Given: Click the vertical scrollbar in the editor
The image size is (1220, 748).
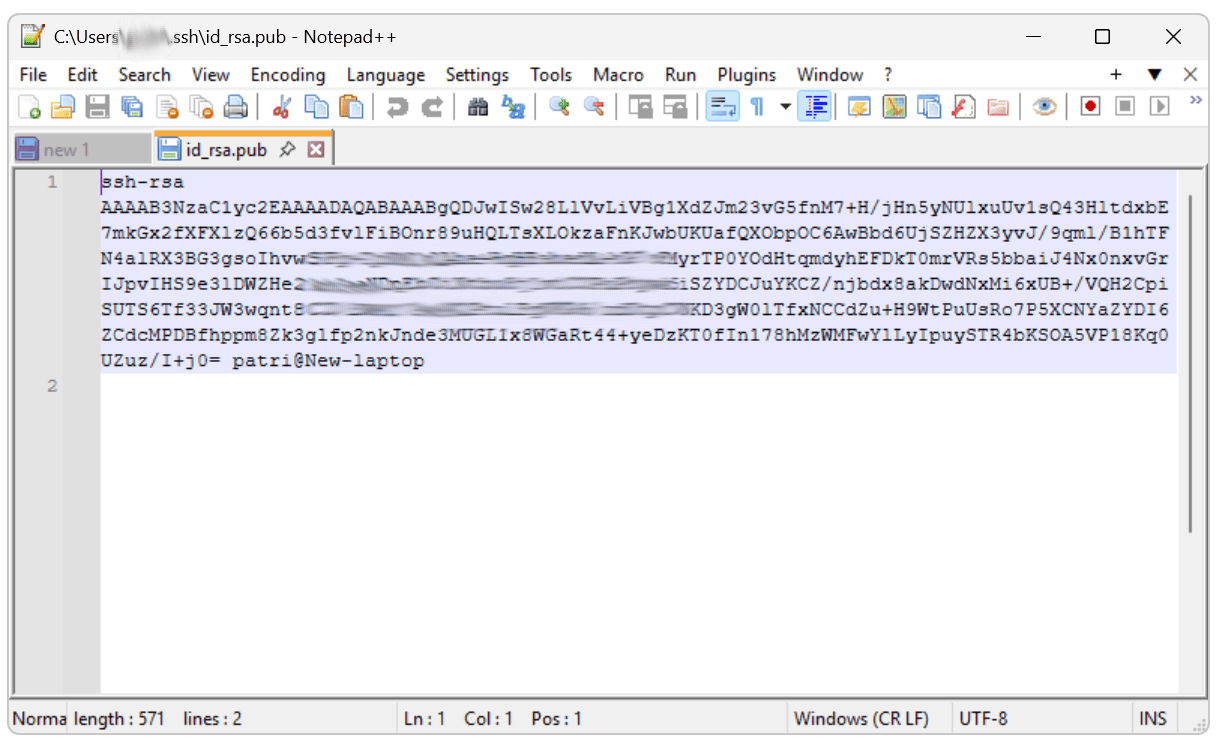Looking at the screenshot, I should [1190, 365].
